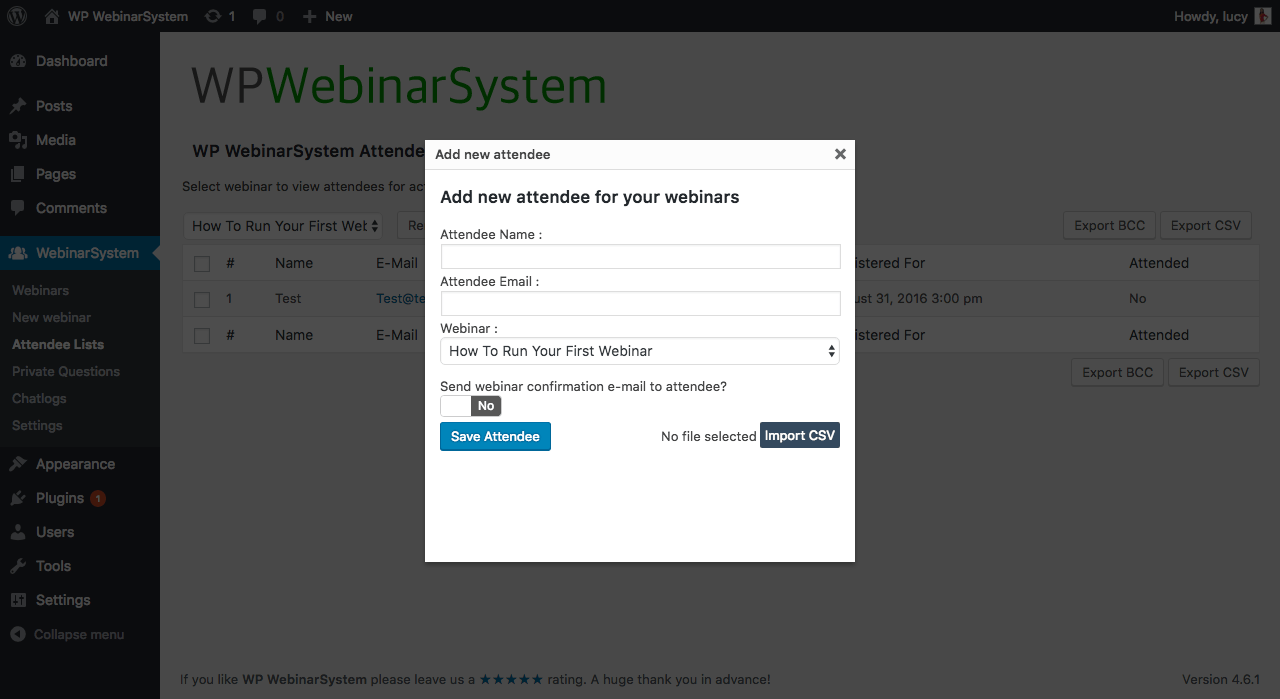This screenshot has height=699, width=1280.
Task: Tick the footer row select-all checkbox
Action: [x=202, y=335]
